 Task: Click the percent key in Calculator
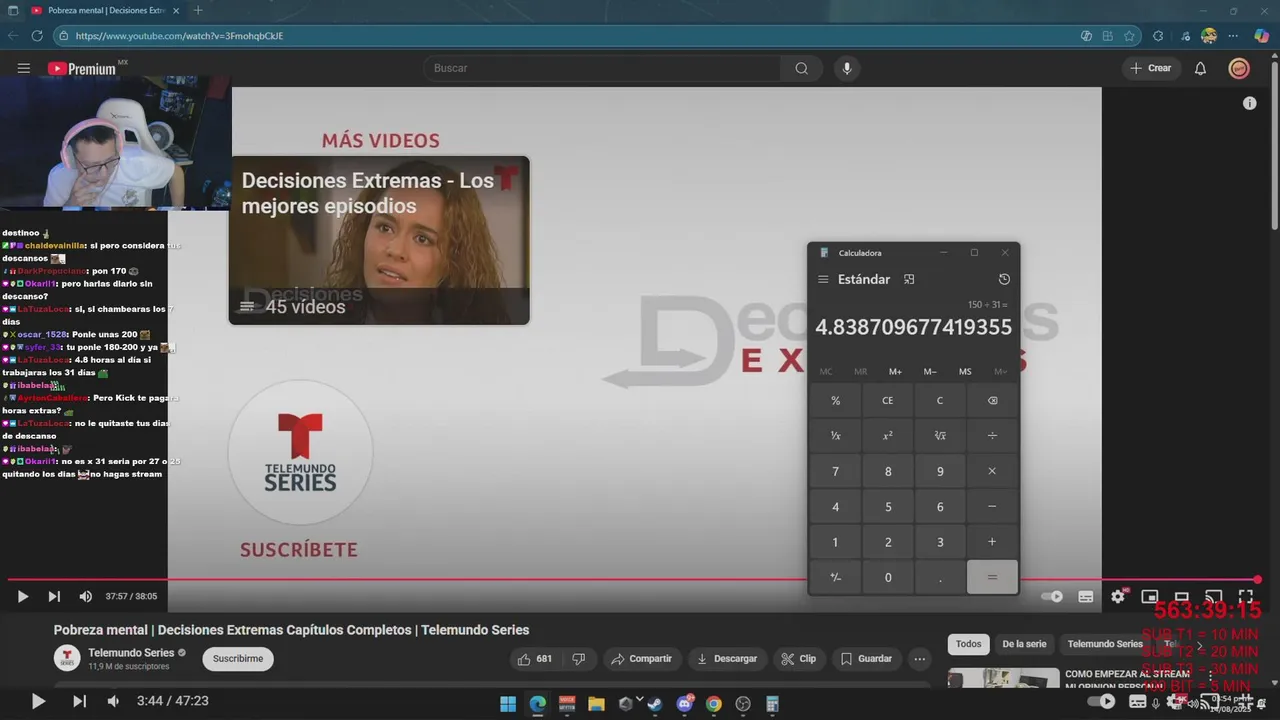(x=835, y=400)
